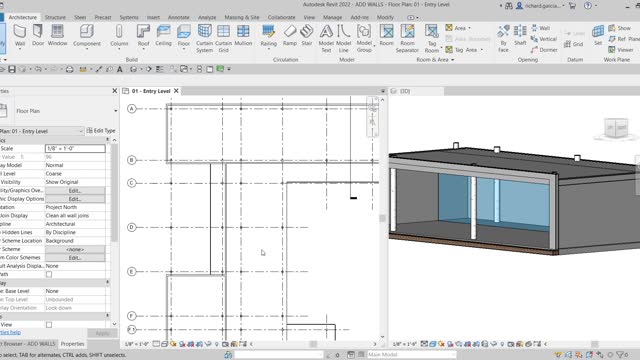Click the Properties palette vertical scrollbar
The image size is (640, 360).
114,192
